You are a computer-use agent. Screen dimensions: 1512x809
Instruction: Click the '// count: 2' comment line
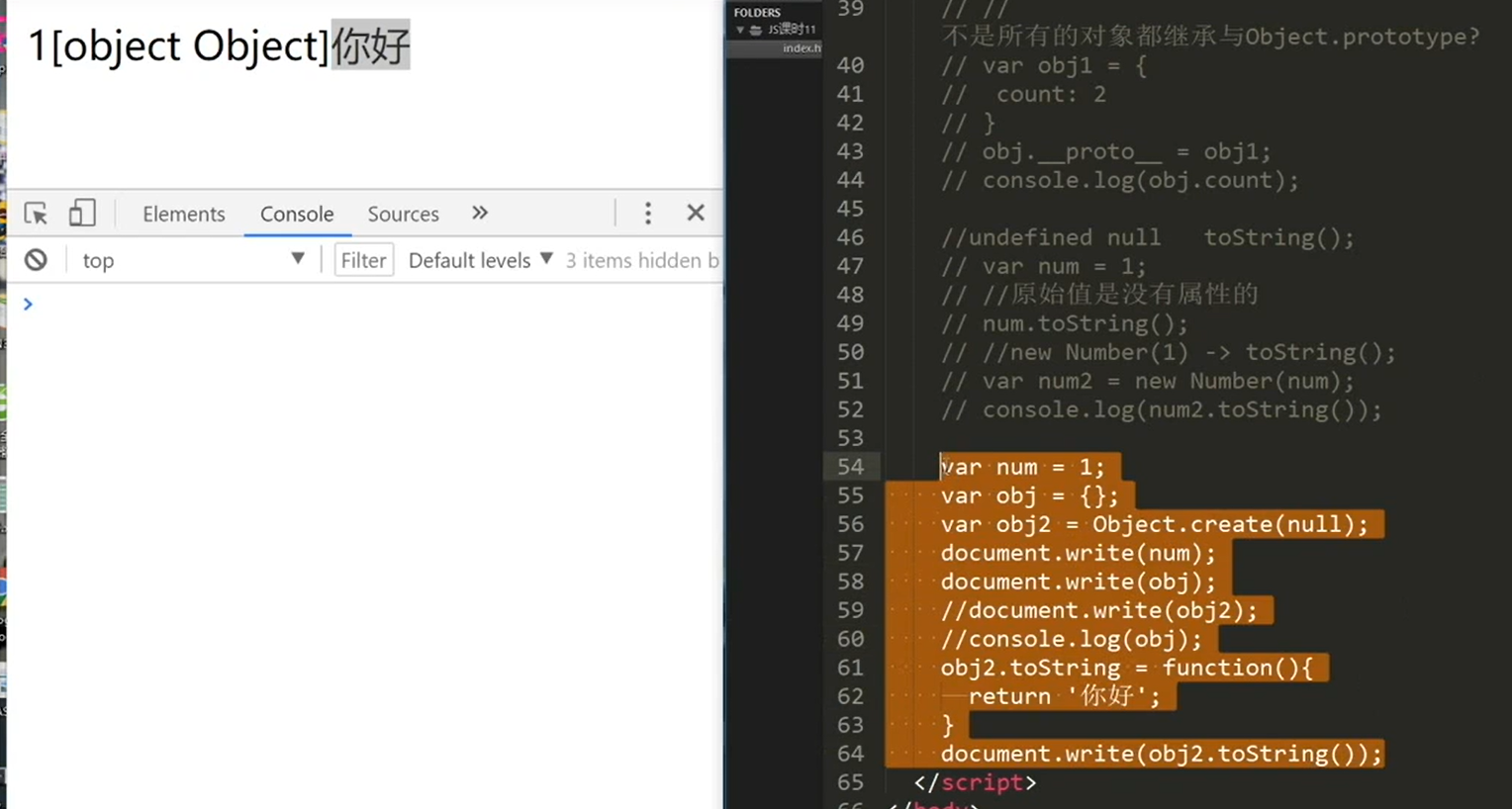point(1023,94)
